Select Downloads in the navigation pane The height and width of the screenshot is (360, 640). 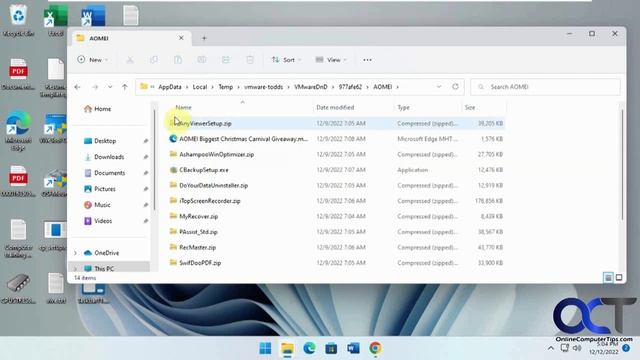(x=110, y=157)
